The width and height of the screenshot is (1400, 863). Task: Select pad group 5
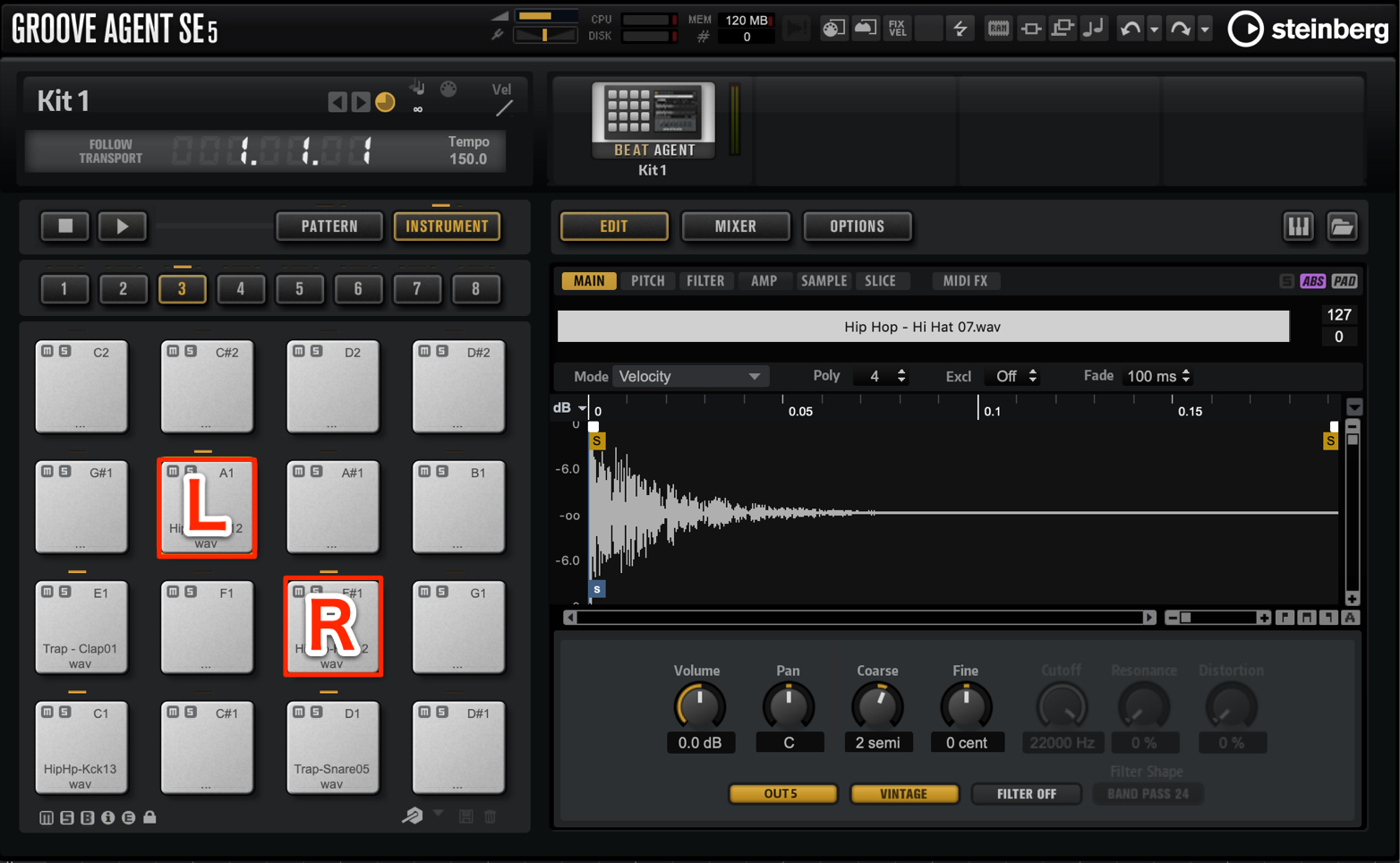(299, 289)
